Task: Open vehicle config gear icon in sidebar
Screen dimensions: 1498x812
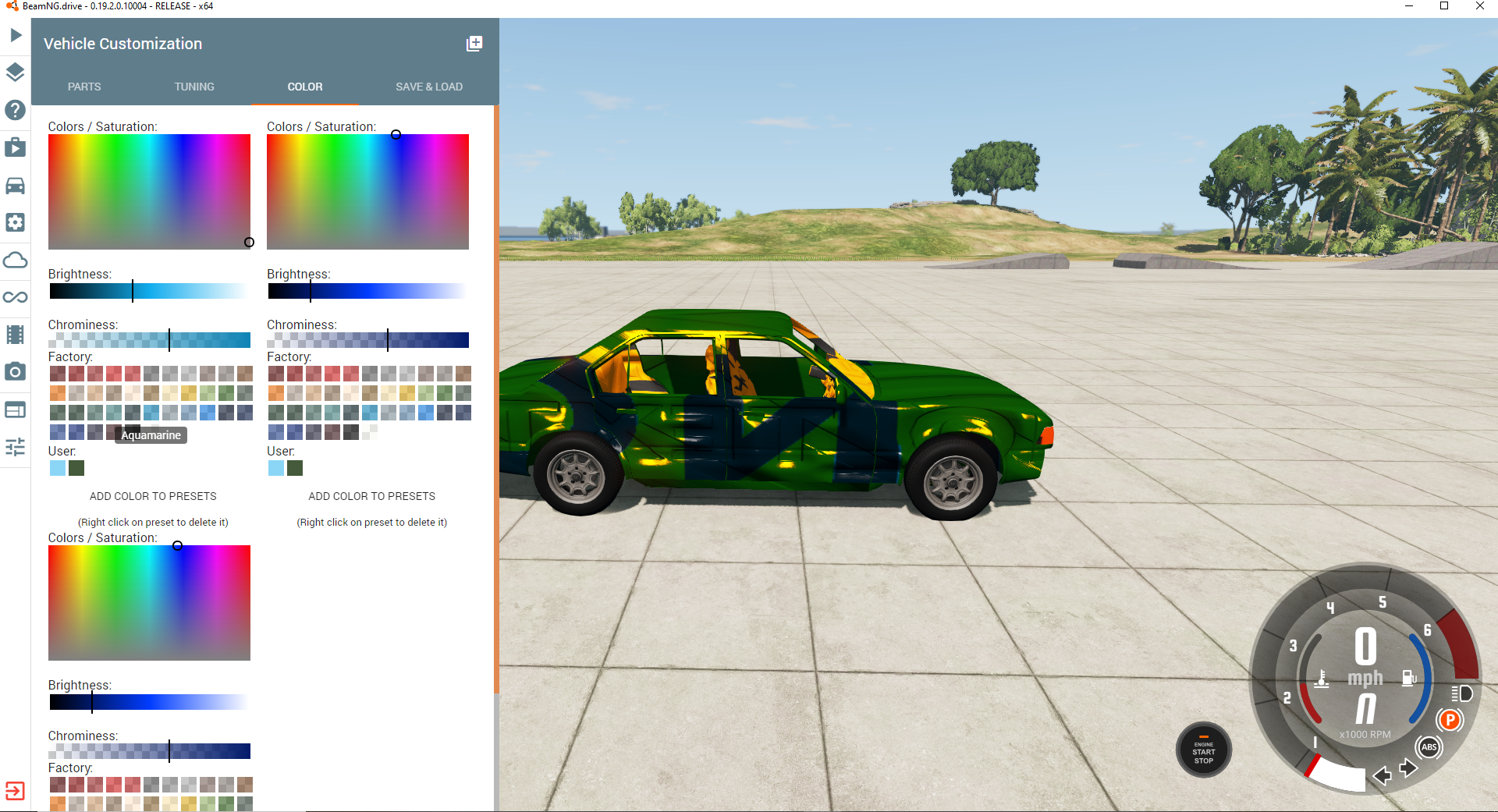Action: (16, 222)
